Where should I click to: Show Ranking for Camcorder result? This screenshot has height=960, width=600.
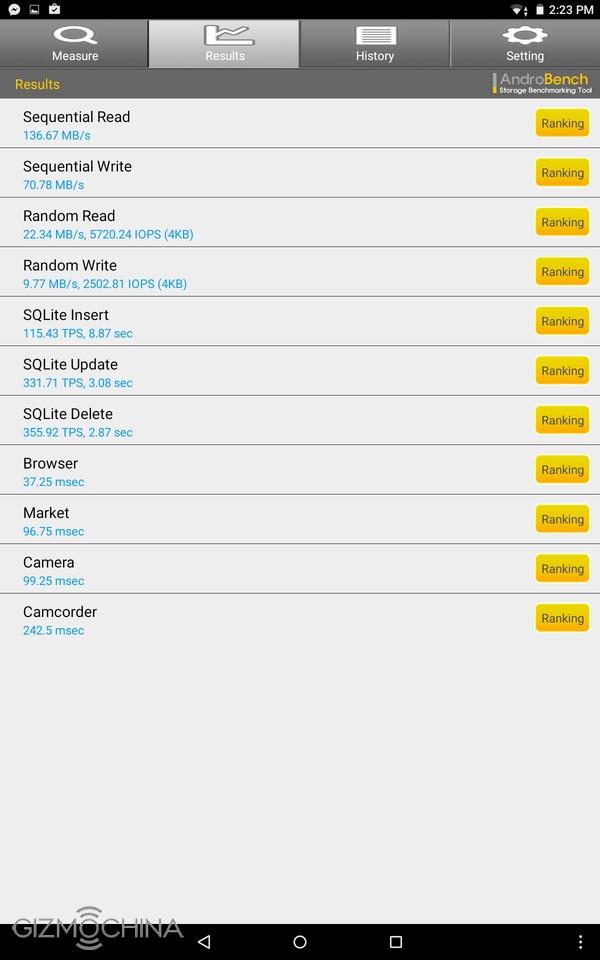562,618
